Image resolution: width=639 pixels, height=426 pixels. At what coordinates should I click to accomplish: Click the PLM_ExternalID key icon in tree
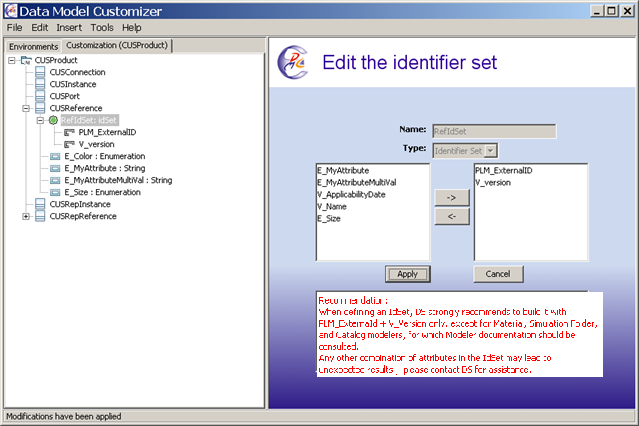(69, 132)
